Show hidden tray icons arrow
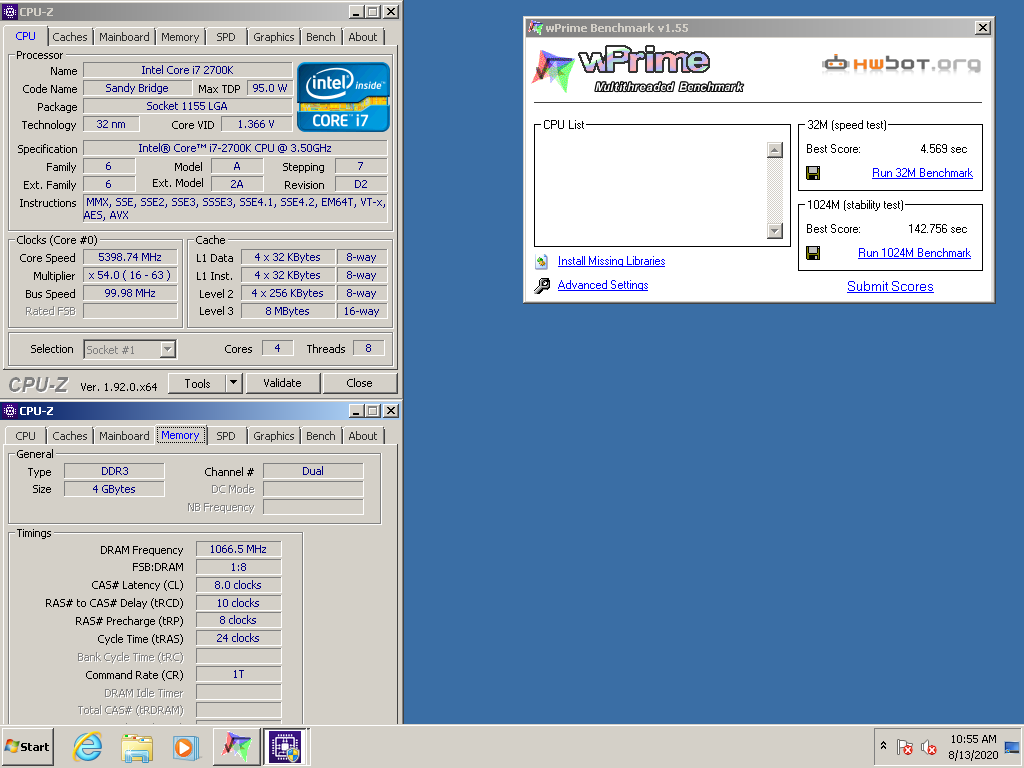 [884, 746]
